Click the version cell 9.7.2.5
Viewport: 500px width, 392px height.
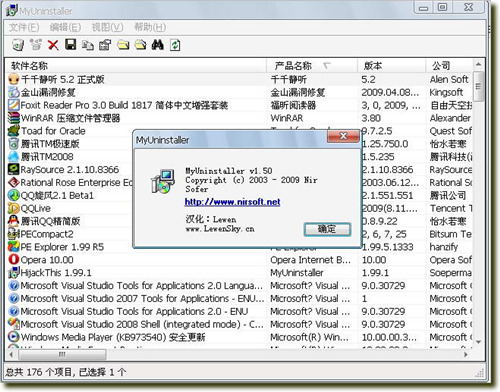tap(377, 131)
